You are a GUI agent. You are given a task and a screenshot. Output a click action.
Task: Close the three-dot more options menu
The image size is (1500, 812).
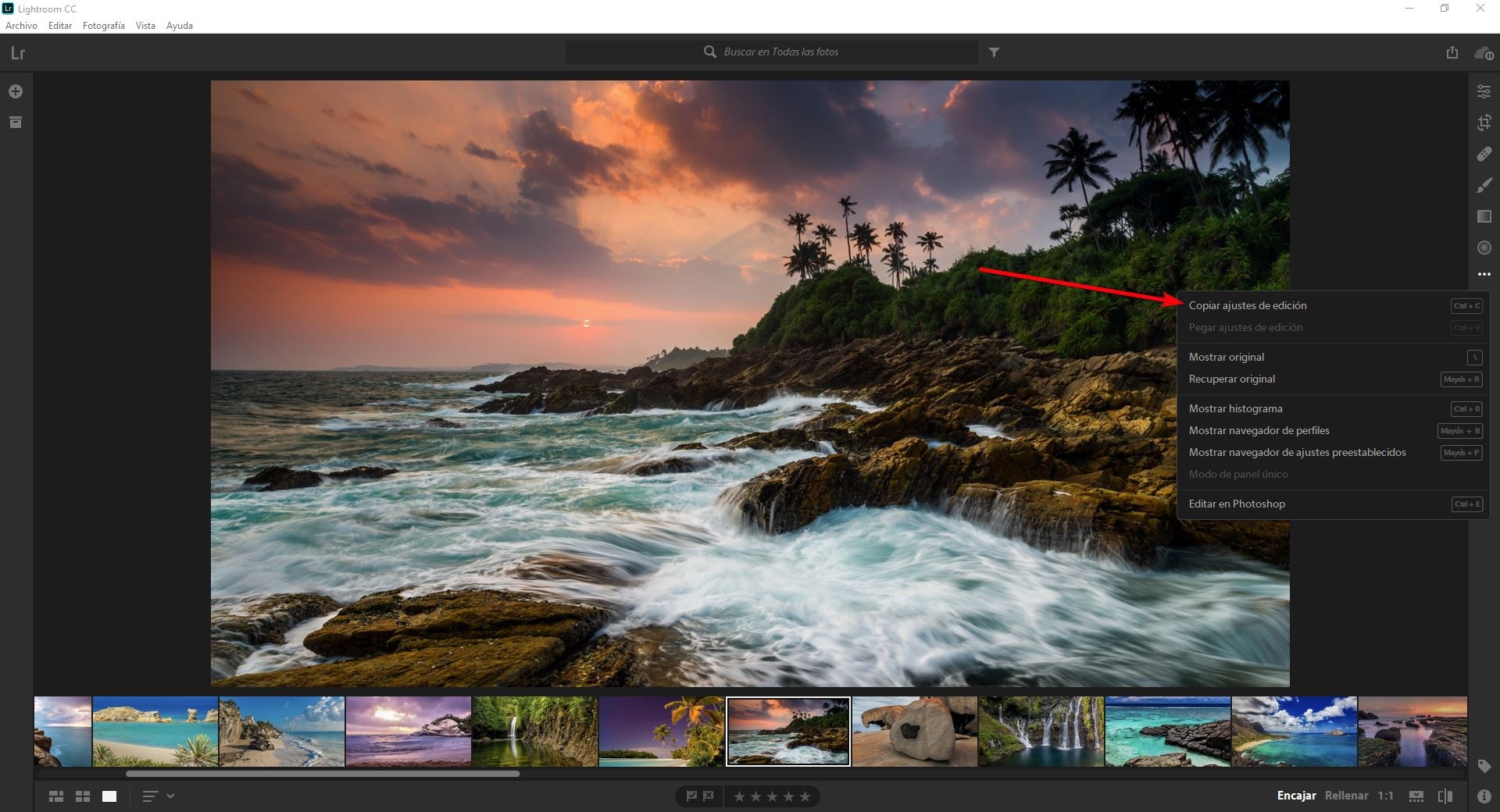point(1484,275)
